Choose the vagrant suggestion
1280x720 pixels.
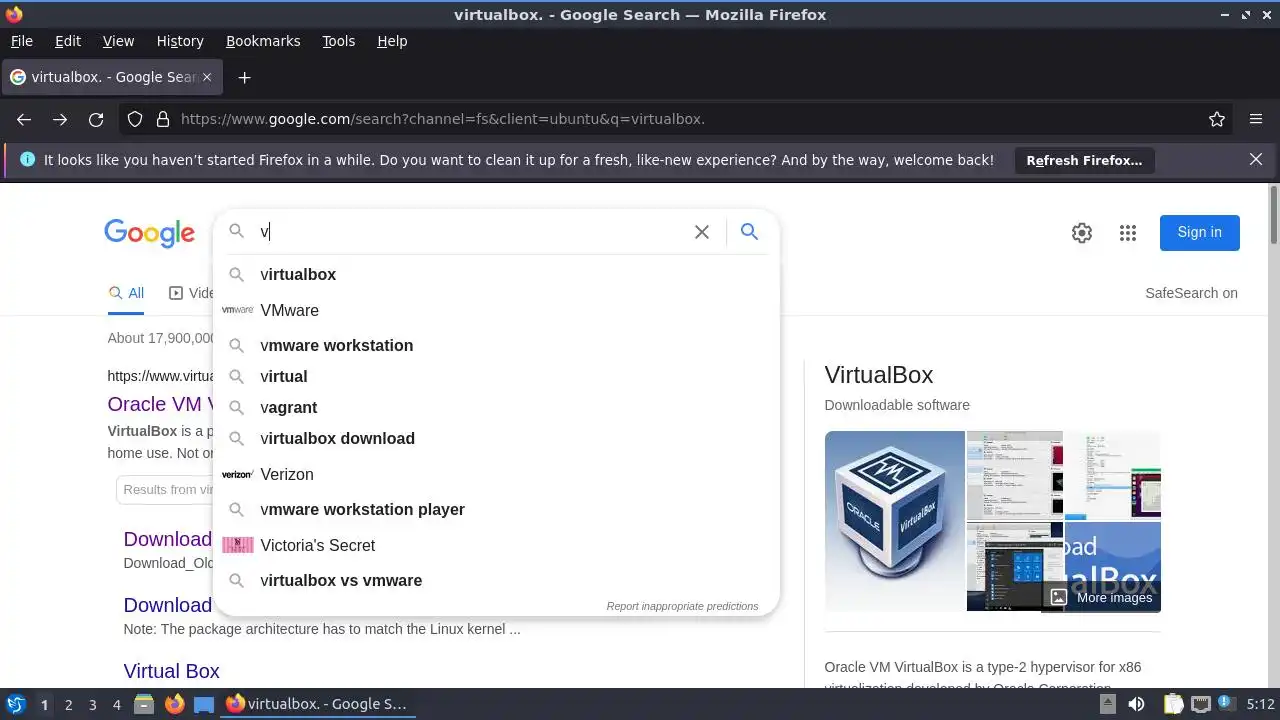tap(496, 407)
